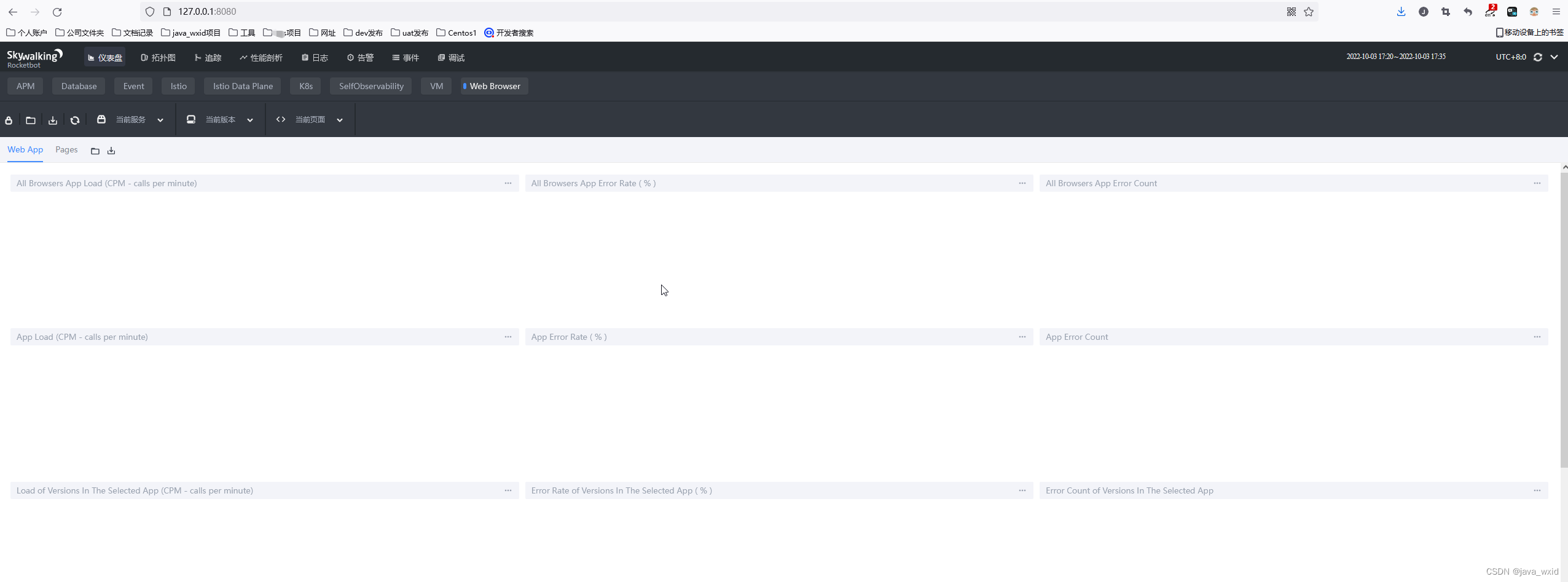Screen dimensions: 1568x582
Task: Select the VM dashboard button
Action: pyautogui.click(x=436, y=86)
